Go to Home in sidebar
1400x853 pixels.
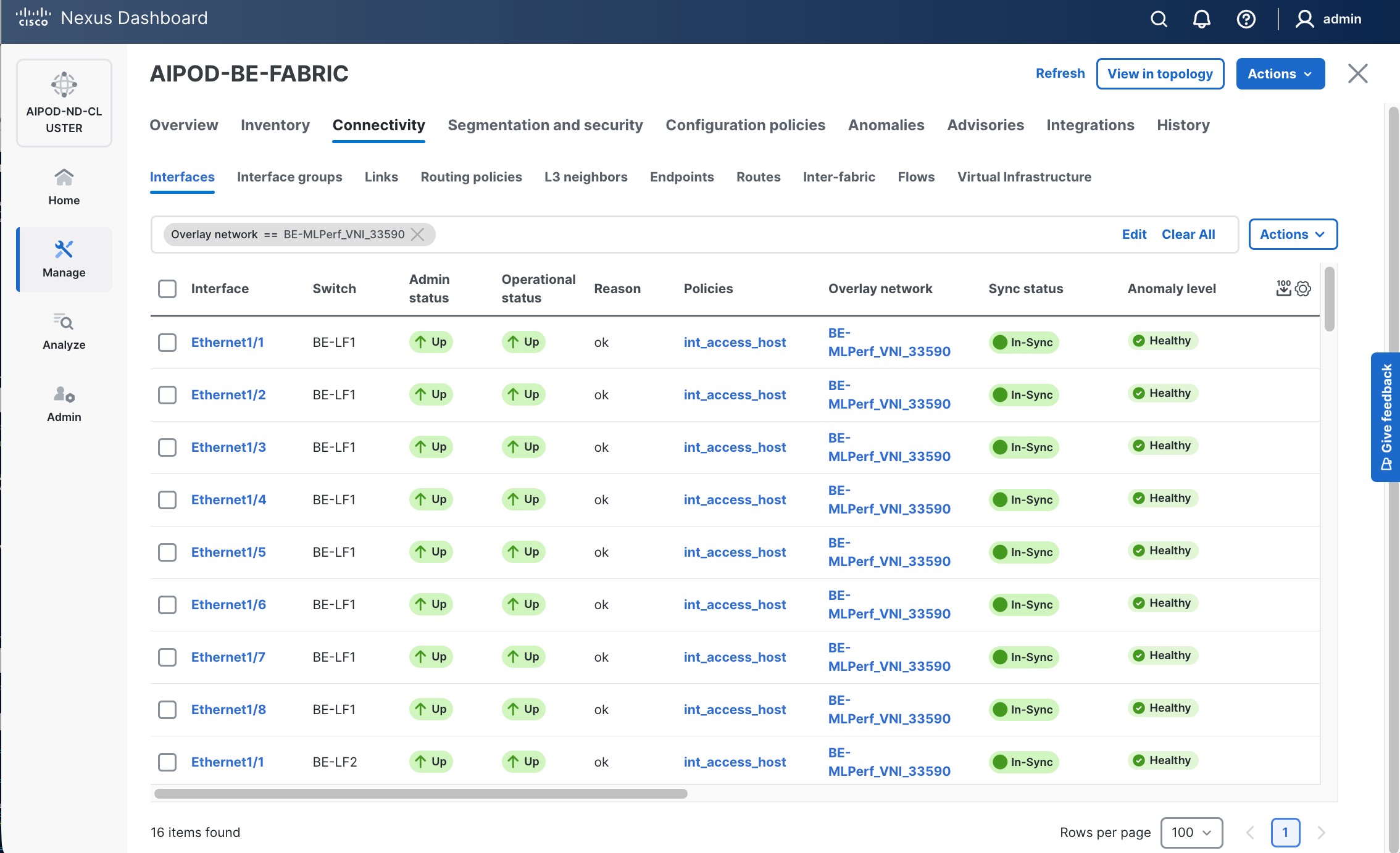pyautogui.click(x=64, y=187)
